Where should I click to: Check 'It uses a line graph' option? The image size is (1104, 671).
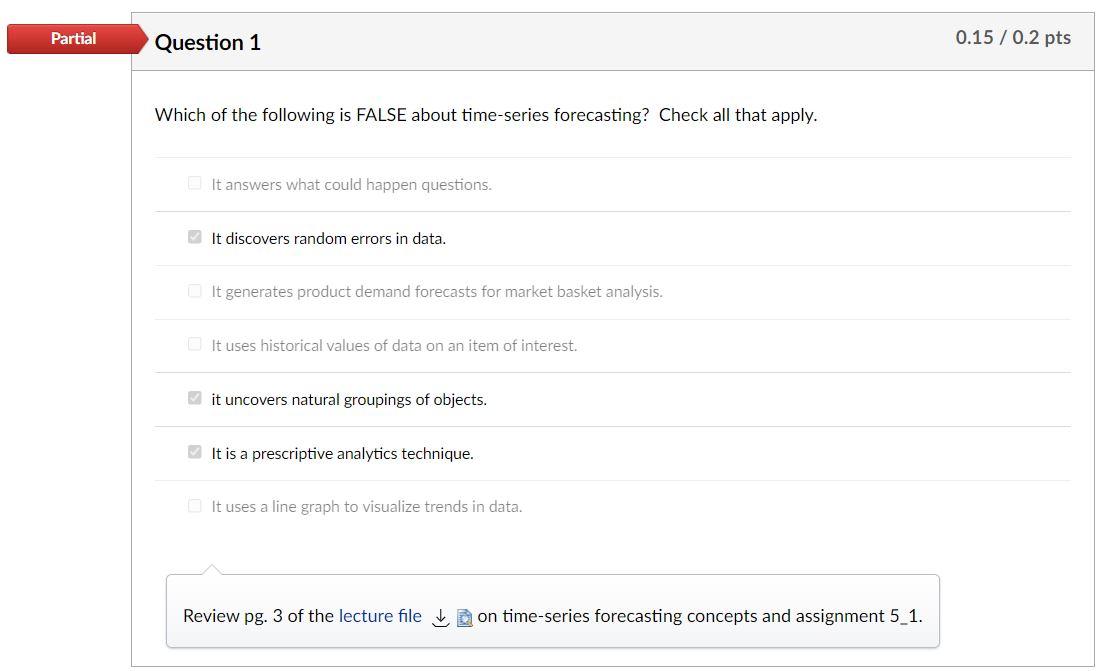pos(194,505)
